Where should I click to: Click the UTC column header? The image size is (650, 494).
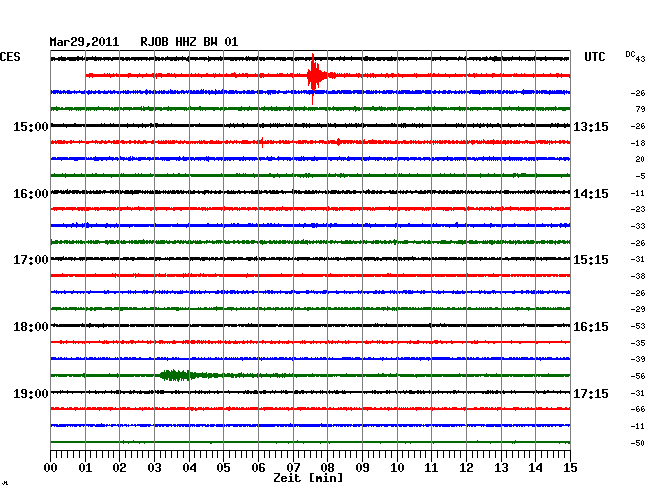pyautogui.click(x=594, y=57)
